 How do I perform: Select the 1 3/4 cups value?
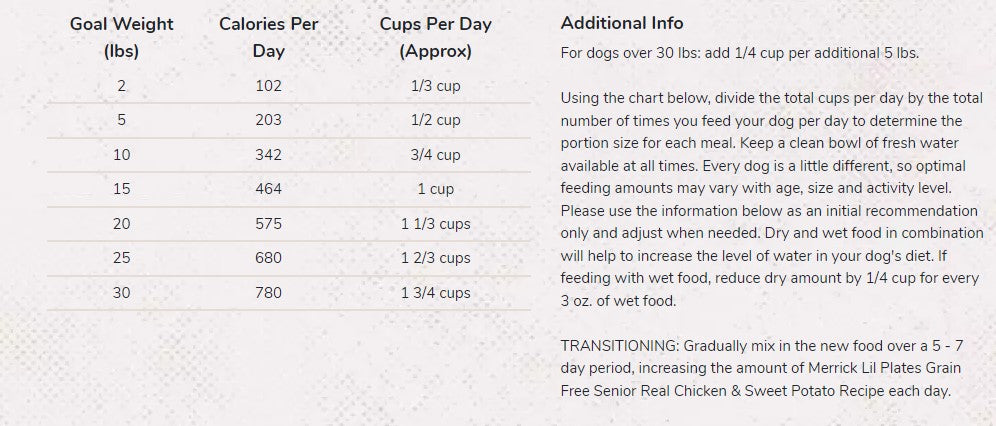[x=436, y=293]
